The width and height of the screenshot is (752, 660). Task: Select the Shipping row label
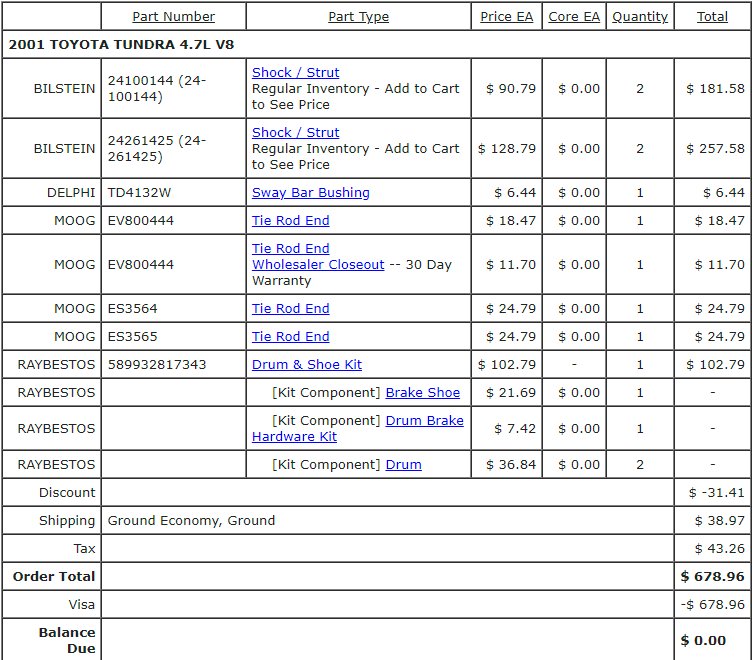(67, 520)
